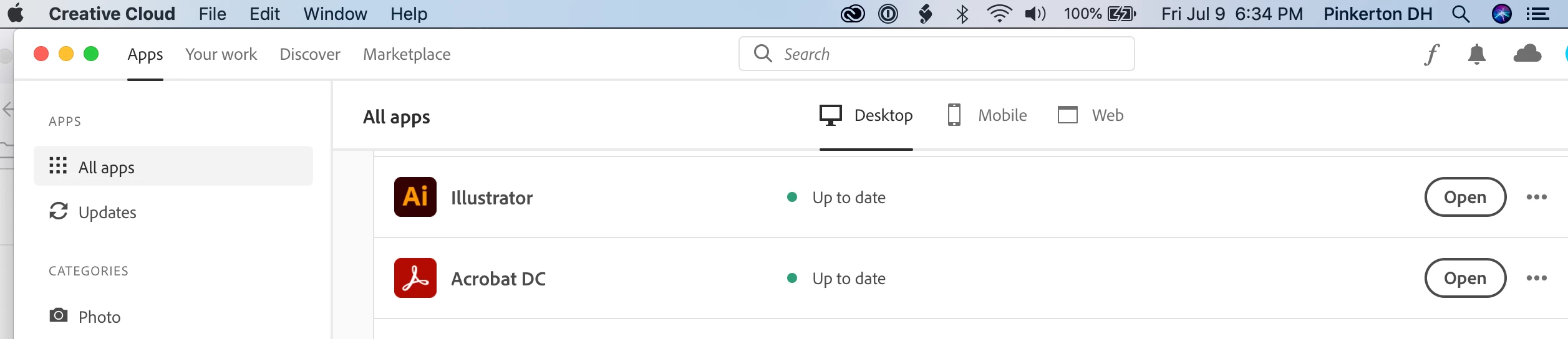Click into the Search field
This screenshot has height=339, width=1568.
(x=936, y=54)
